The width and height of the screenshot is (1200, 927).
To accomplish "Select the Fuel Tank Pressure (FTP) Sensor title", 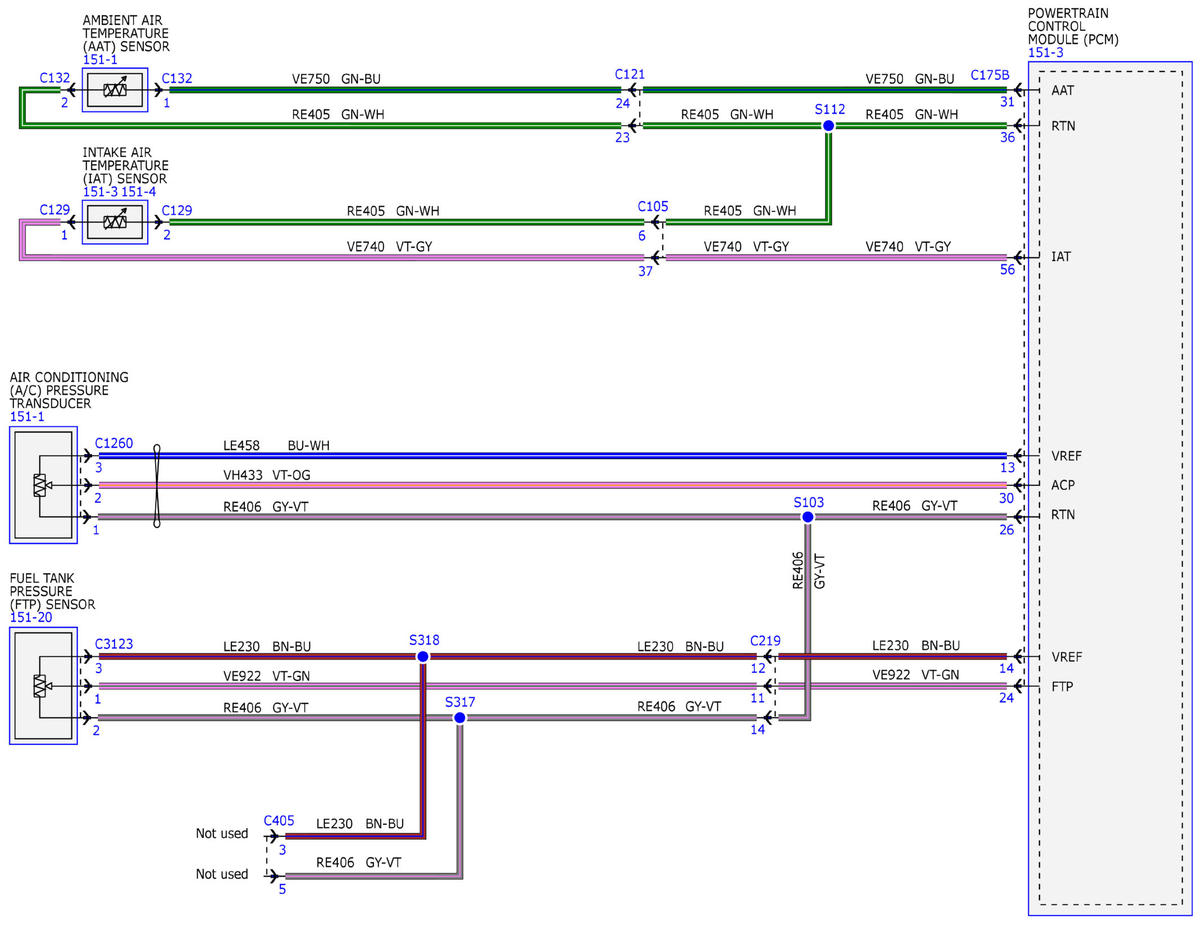I will [52, 591].
